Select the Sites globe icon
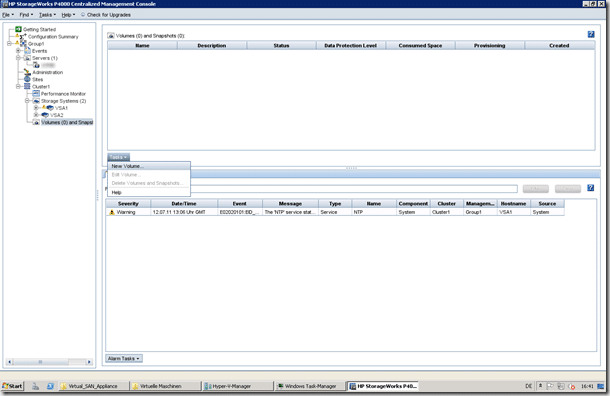The width and height of the screenshot is (610, 396). pos(27,79)
